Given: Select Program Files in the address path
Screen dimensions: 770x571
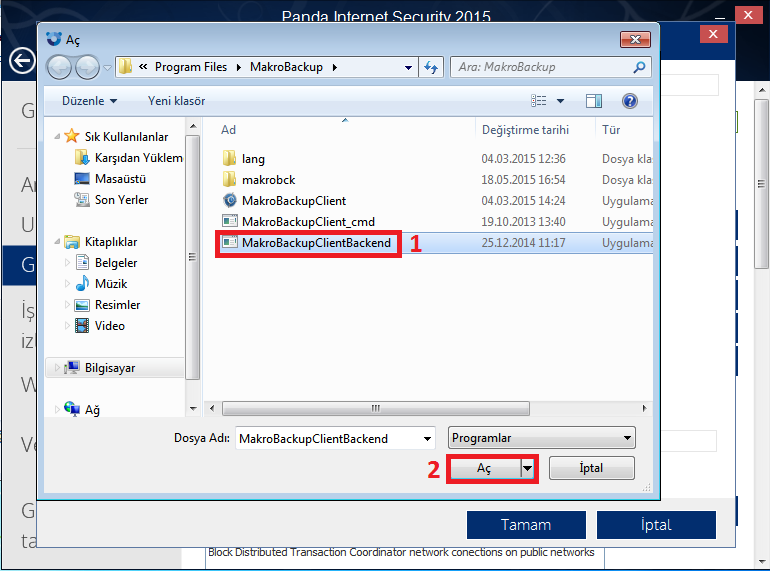Looking at the screenshot, I should 191,67.
